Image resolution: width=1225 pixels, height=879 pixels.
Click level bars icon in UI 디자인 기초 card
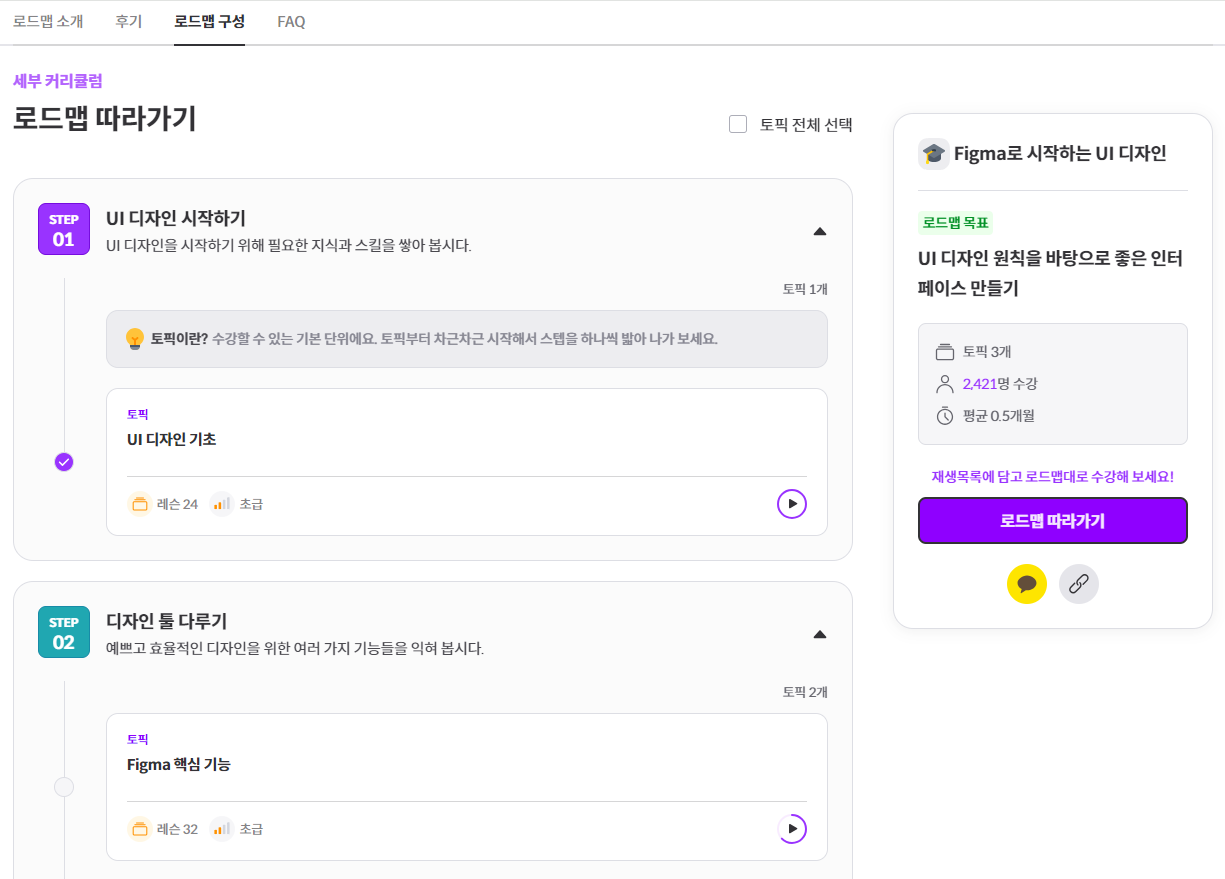point(222,504)
